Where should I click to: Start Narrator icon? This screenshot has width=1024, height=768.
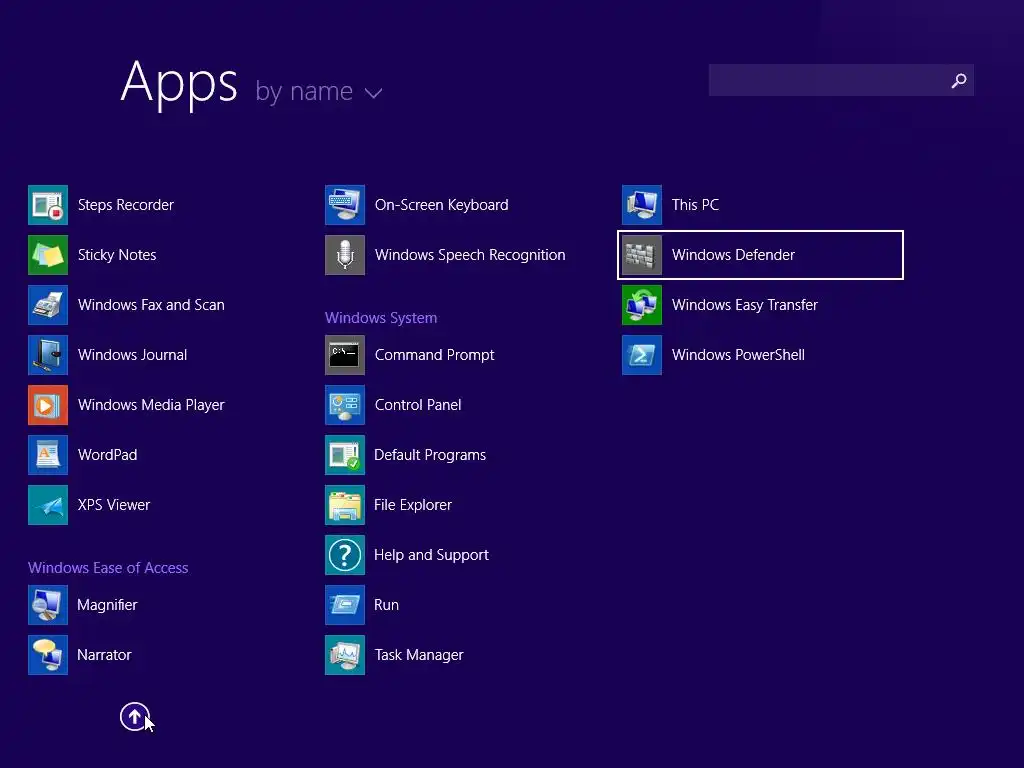(48, 655)
